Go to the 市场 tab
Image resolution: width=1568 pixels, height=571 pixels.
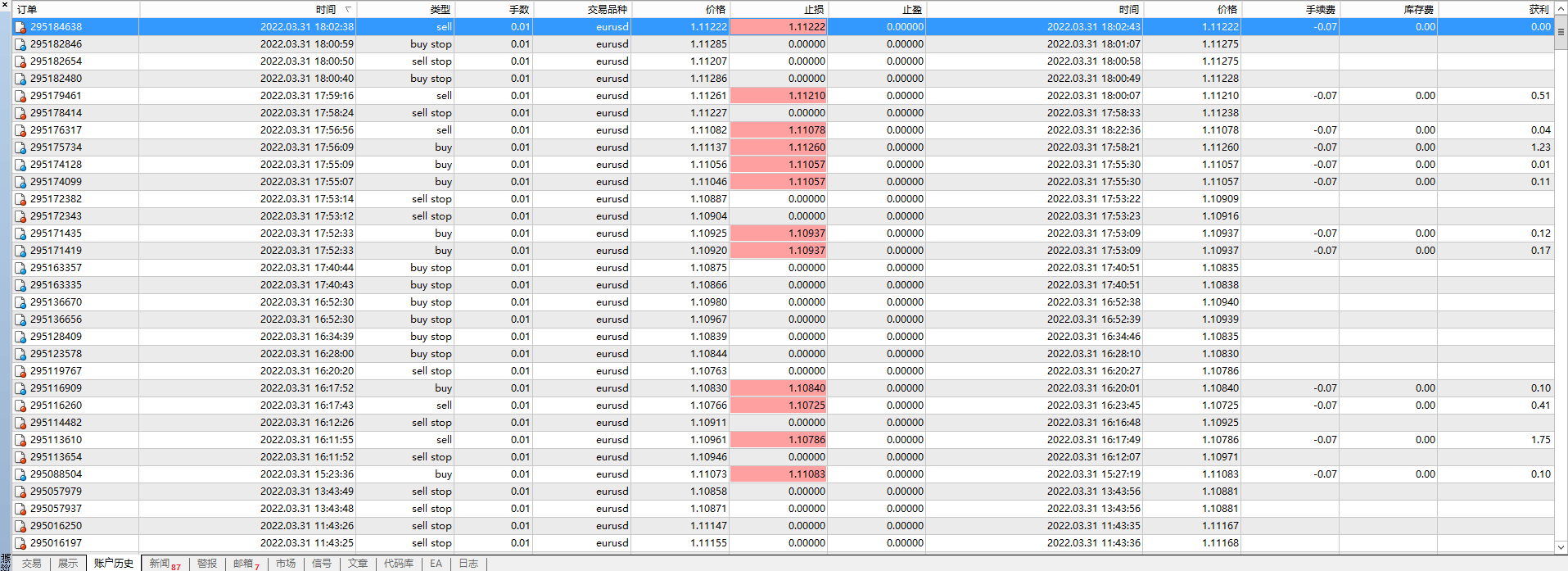pos(286,564)
